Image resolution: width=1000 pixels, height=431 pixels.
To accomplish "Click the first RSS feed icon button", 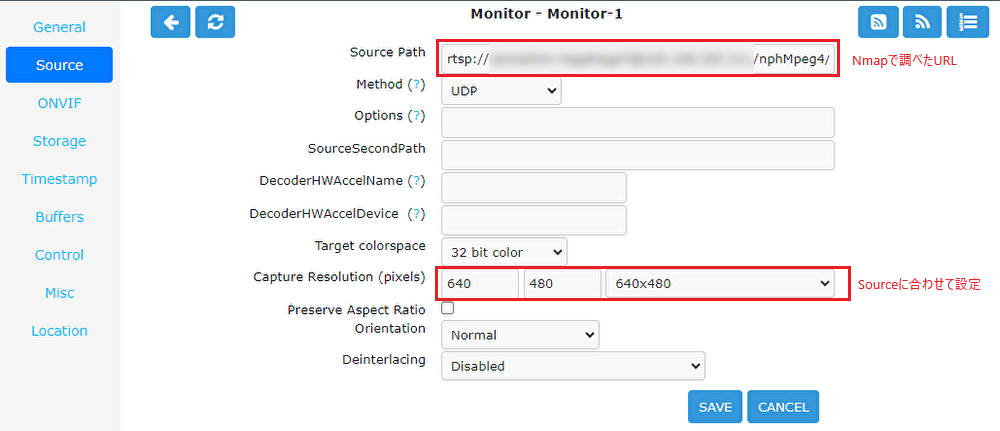I will pos(879,22).
